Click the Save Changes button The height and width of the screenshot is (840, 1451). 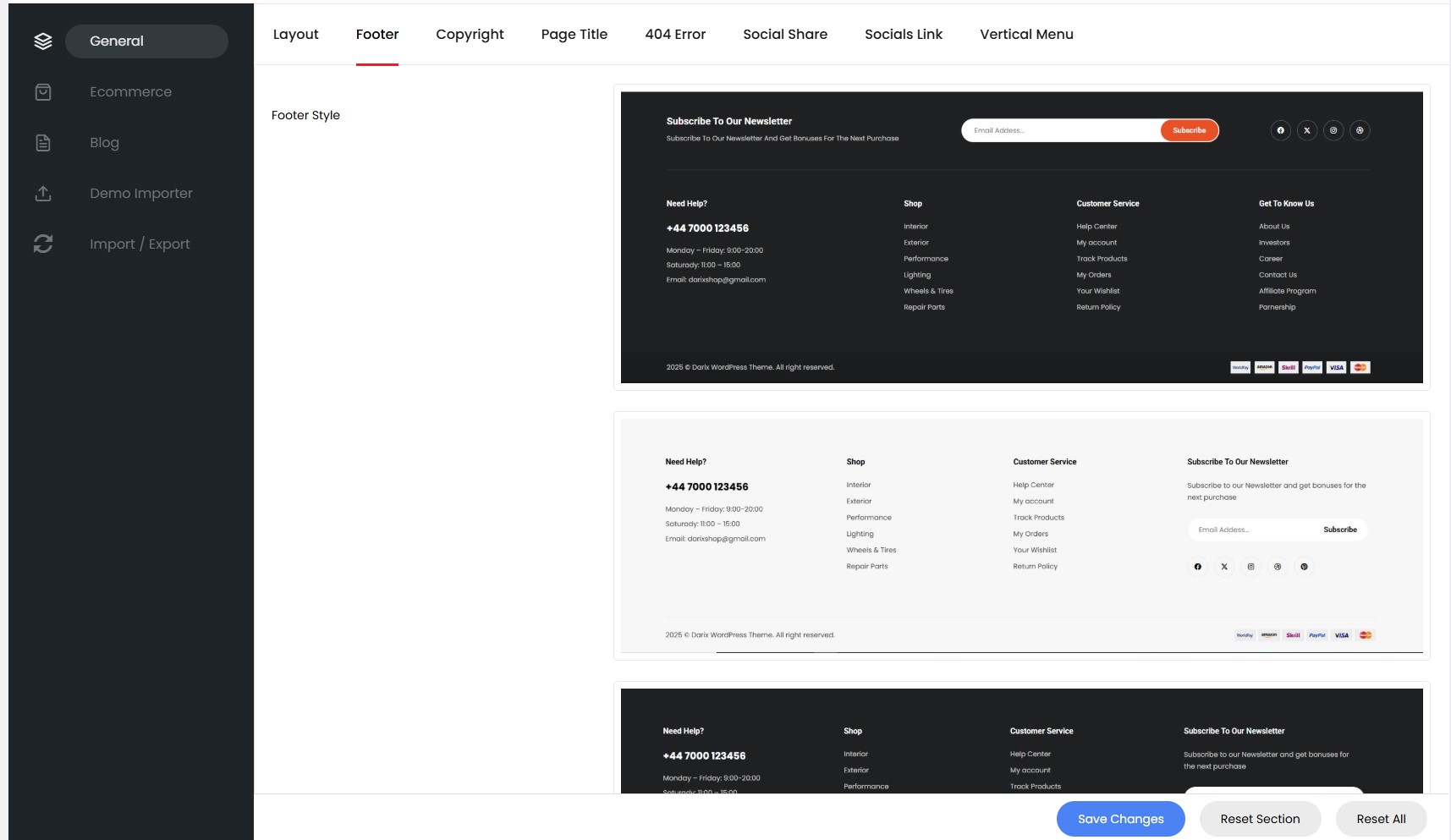(1120, 818)
